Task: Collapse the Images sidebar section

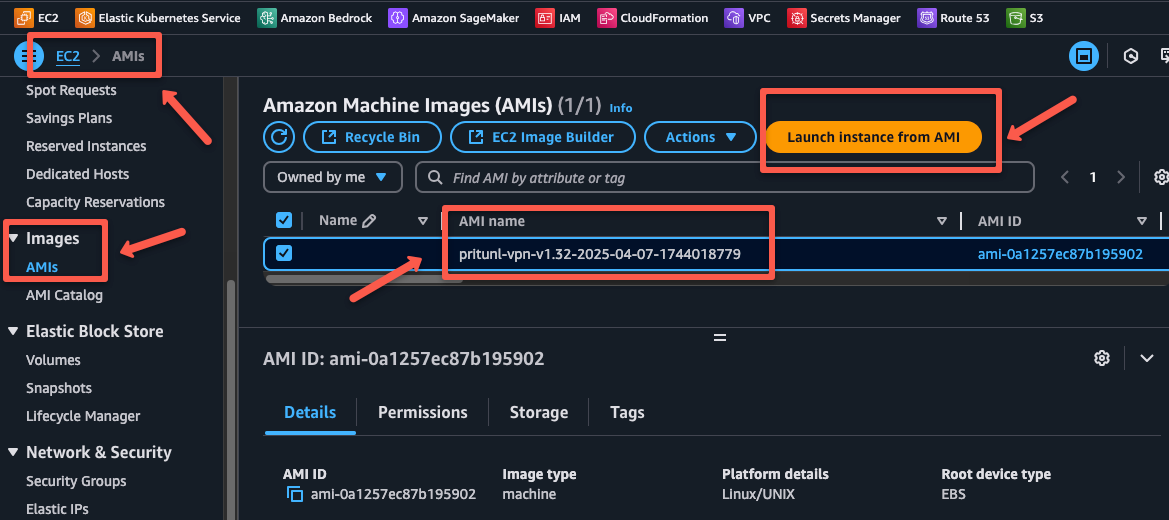Action: point(13,239)
